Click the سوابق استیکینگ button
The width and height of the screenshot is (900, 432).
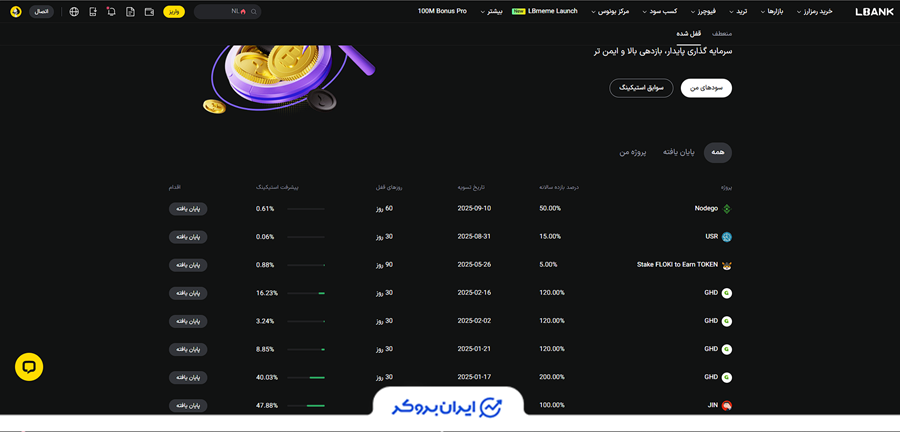click(640, 88)
